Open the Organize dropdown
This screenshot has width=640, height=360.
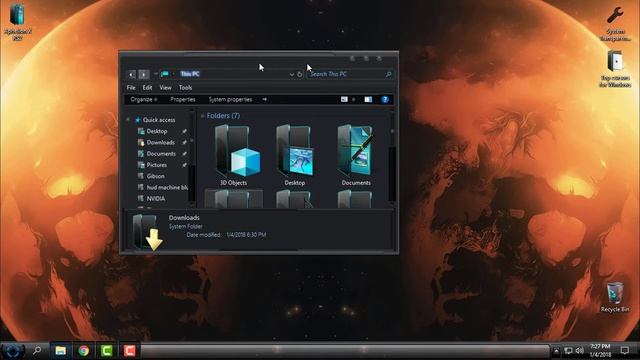pos(144,99)
